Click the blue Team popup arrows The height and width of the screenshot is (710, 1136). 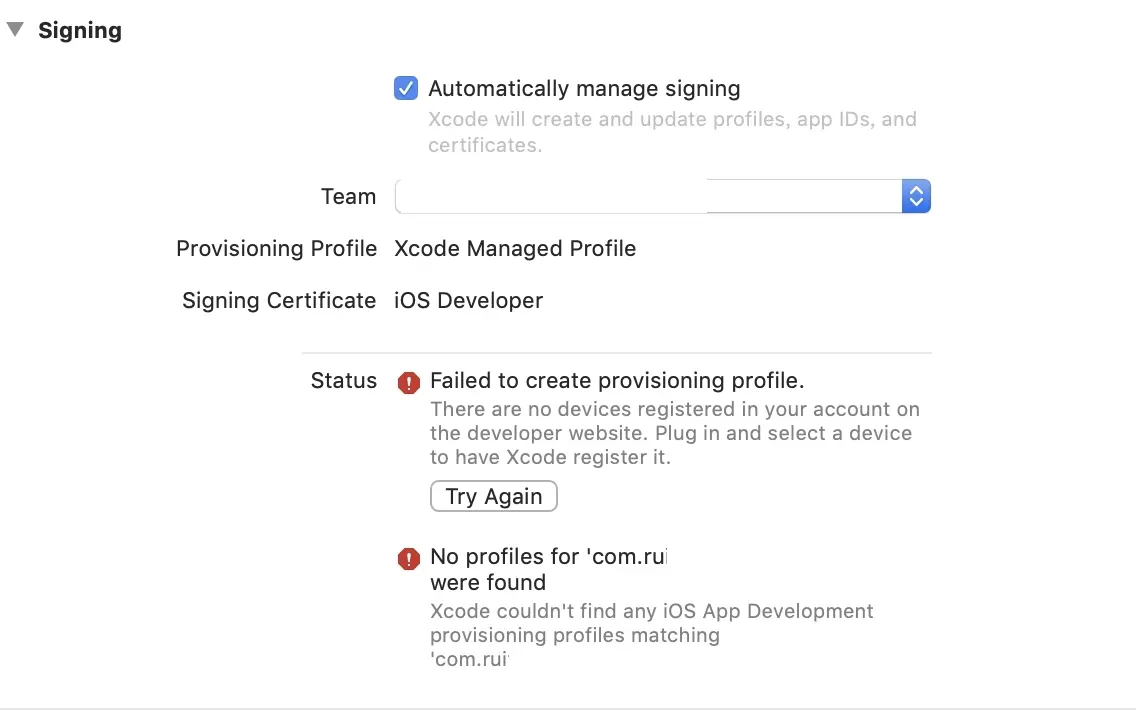click(916, 196)
